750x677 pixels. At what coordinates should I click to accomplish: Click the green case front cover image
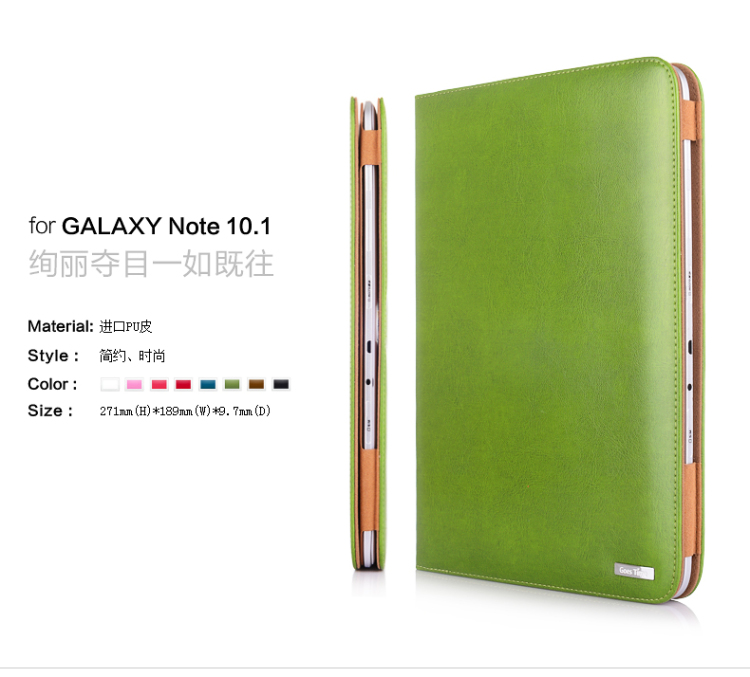click(560, 330)
